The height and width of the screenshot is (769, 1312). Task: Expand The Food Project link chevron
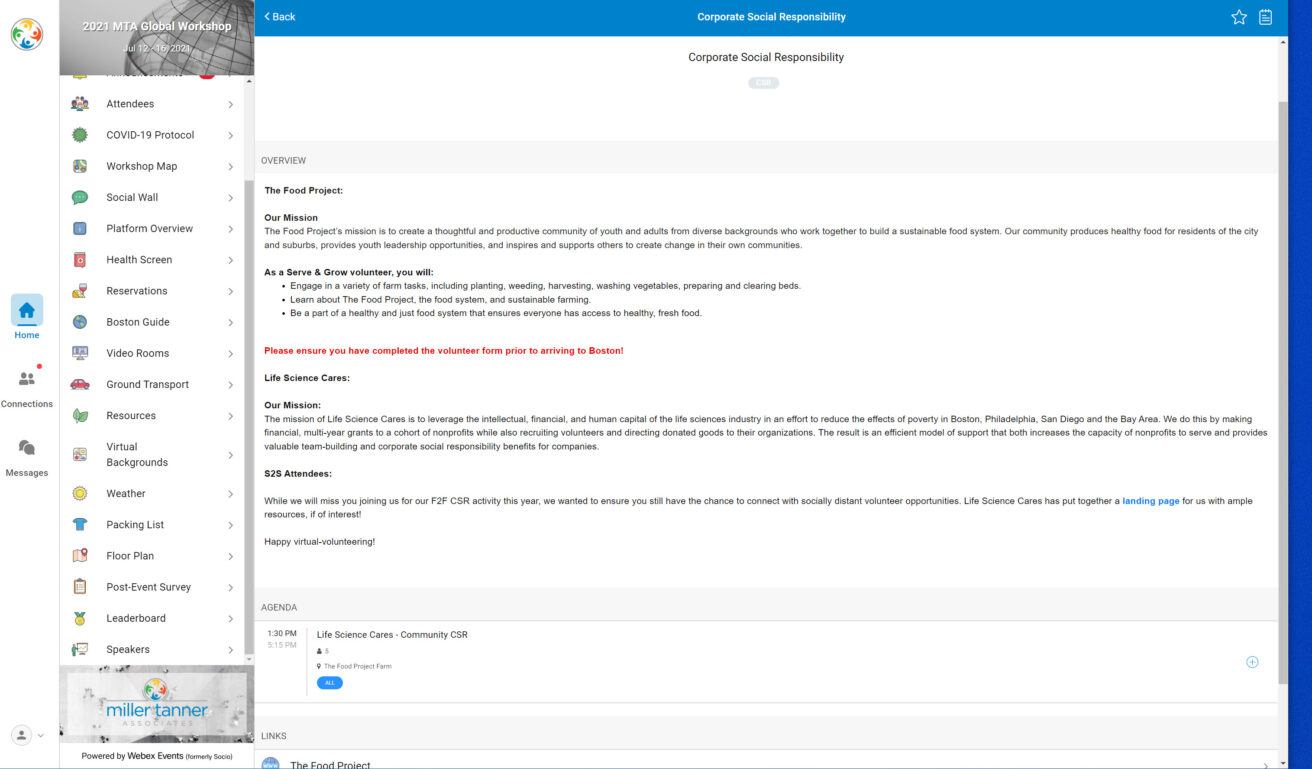coord(1266,765)
